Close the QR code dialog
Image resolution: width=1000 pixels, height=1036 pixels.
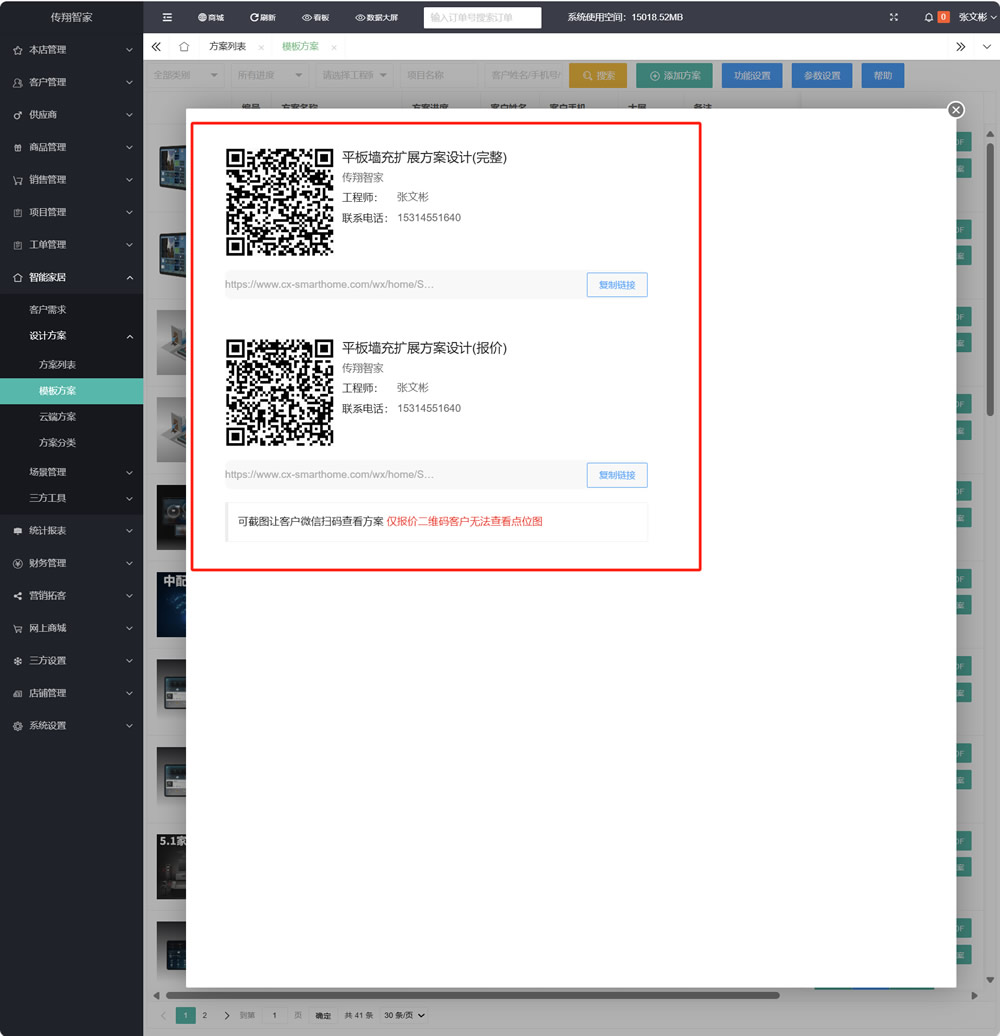pyautogui.click(x=956, y=110)
